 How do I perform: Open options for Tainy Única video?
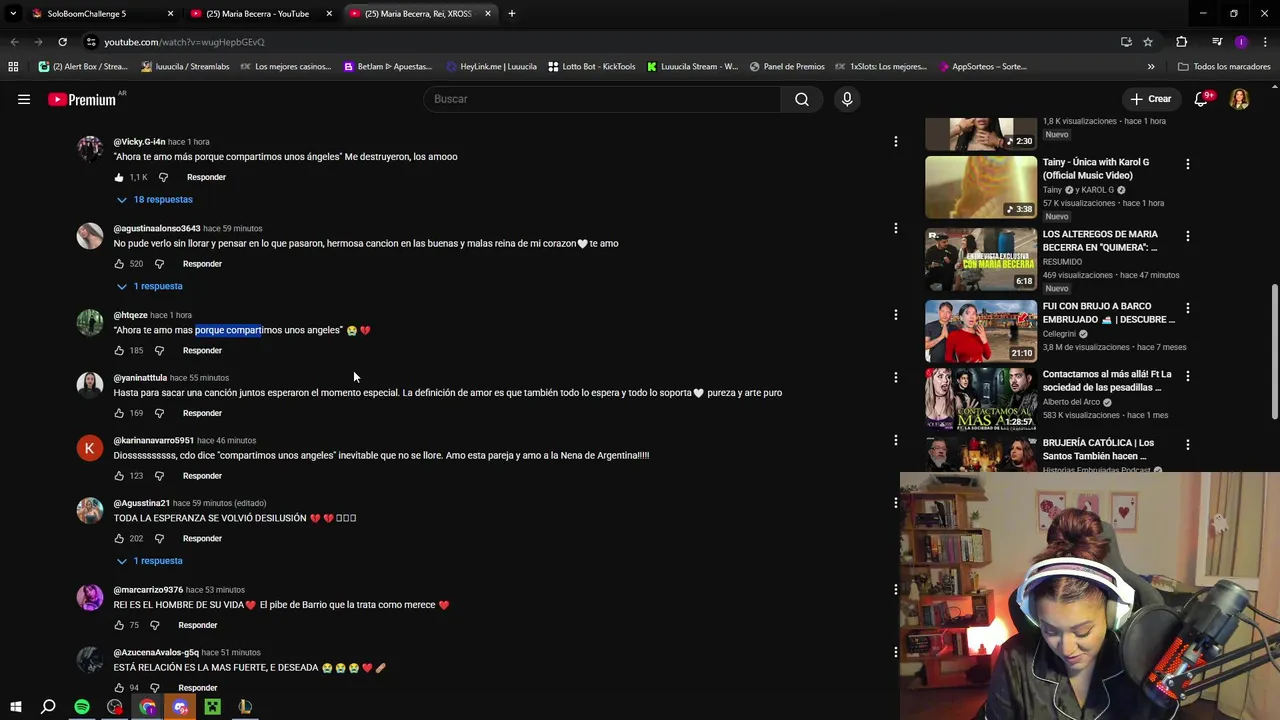[x=1188, y=163]
